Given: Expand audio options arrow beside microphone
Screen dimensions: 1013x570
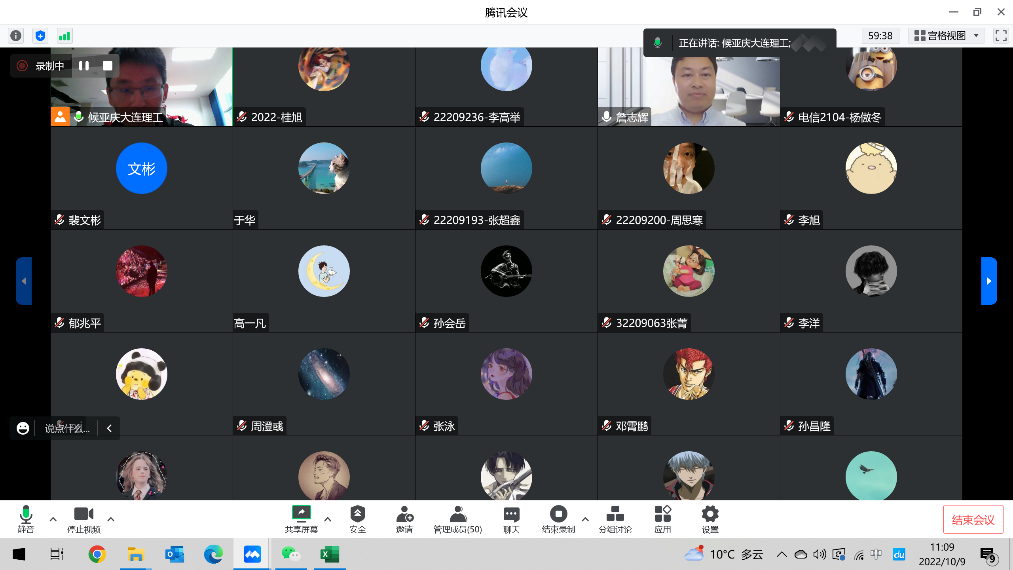Looking at the screenshot, I should (x=53, y=519).
